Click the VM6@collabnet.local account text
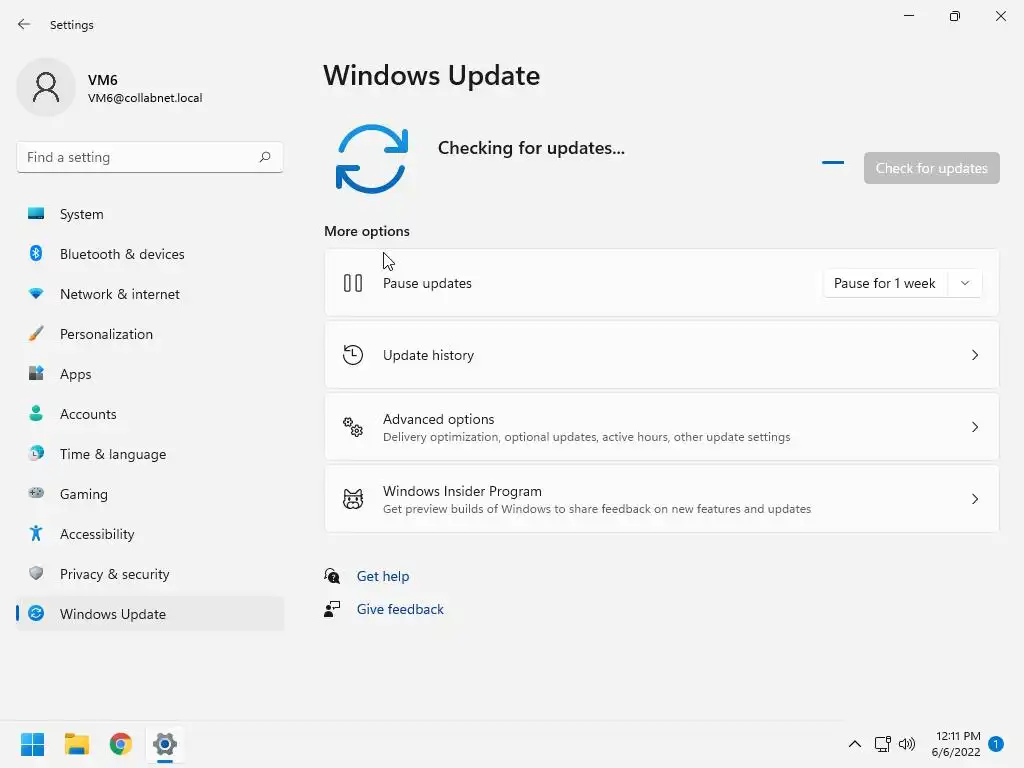This screenshot has width=1024, height=768. pos(145,98)
